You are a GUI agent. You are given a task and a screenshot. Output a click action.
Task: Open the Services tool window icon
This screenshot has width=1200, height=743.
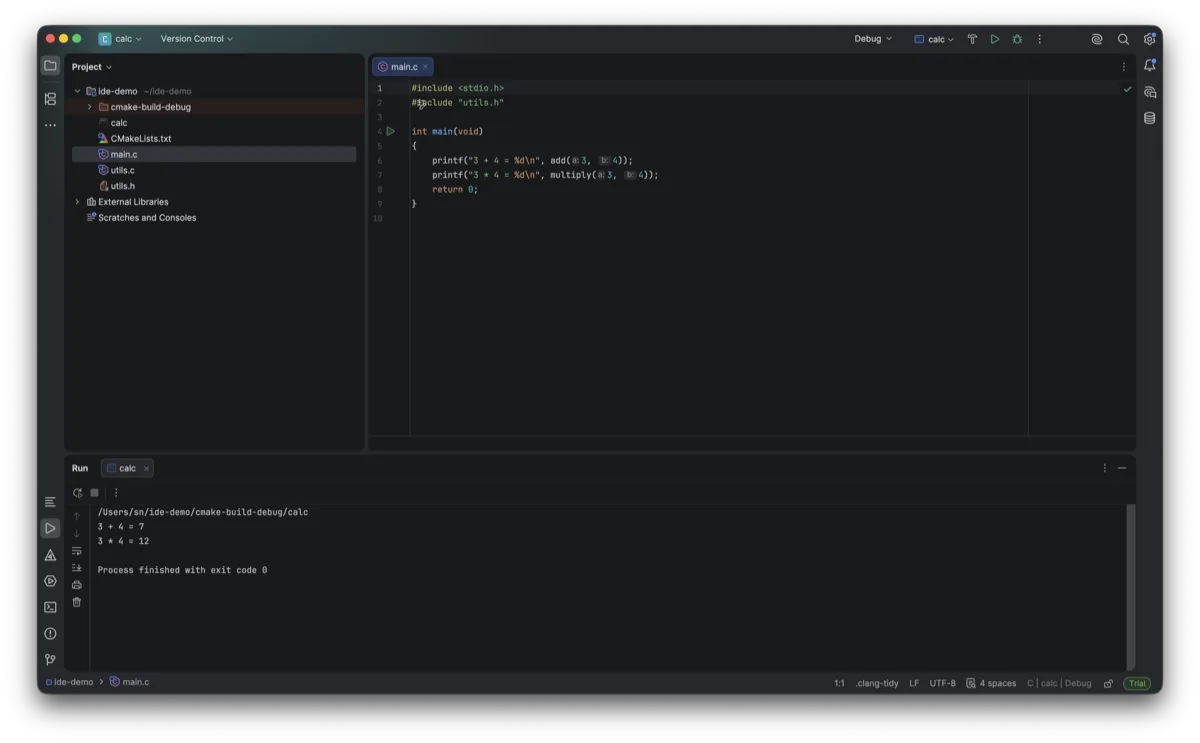[x=50, y=581]
